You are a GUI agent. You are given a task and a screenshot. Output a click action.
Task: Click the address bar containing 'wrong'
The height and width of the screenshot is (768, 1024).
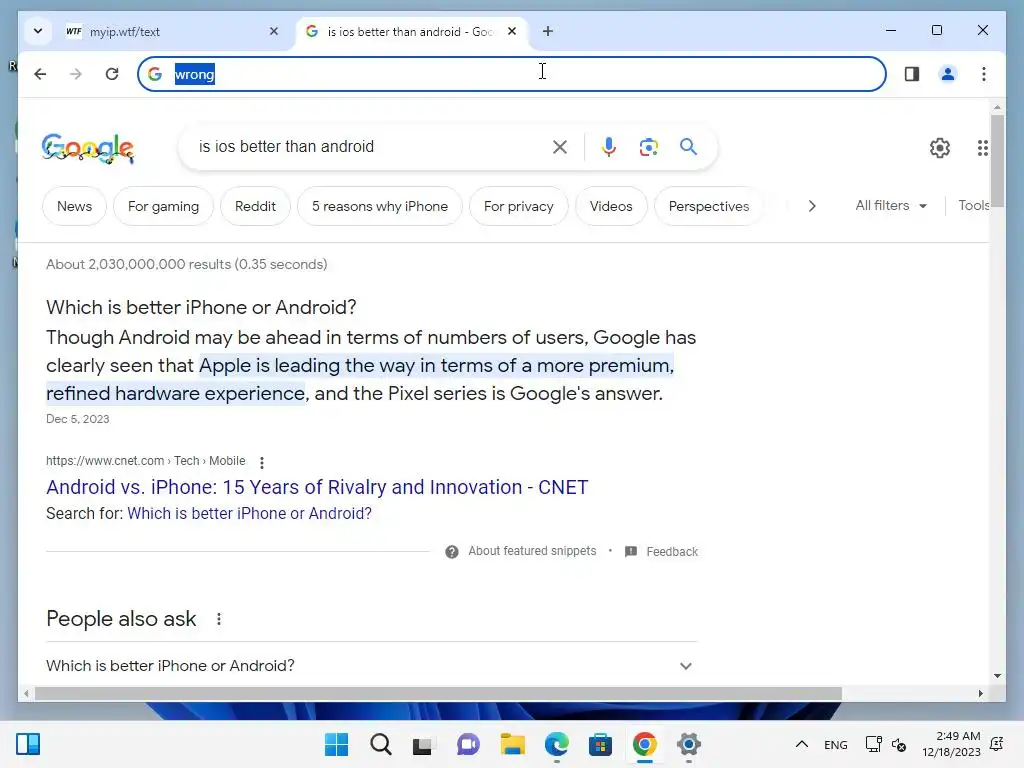511,74
